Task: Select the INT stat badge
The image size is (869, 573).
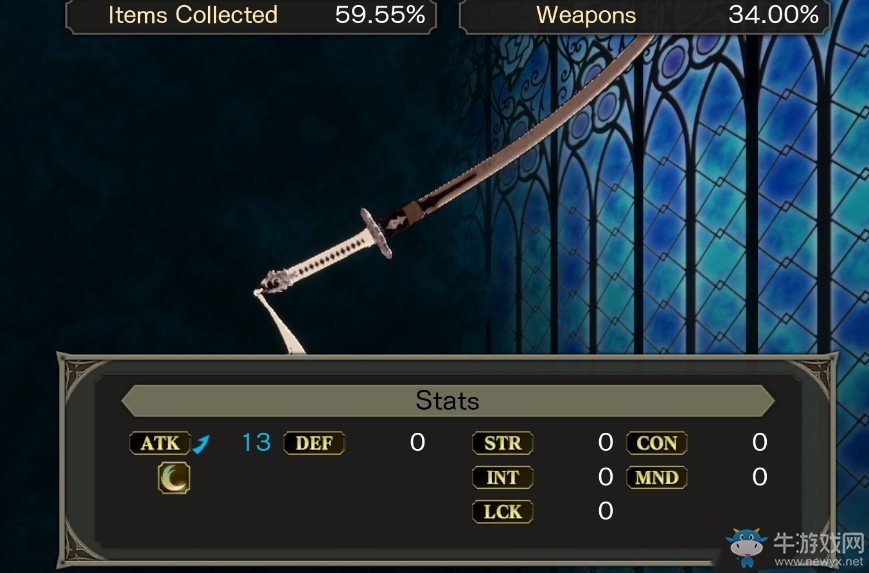Action: click(503, 478)
